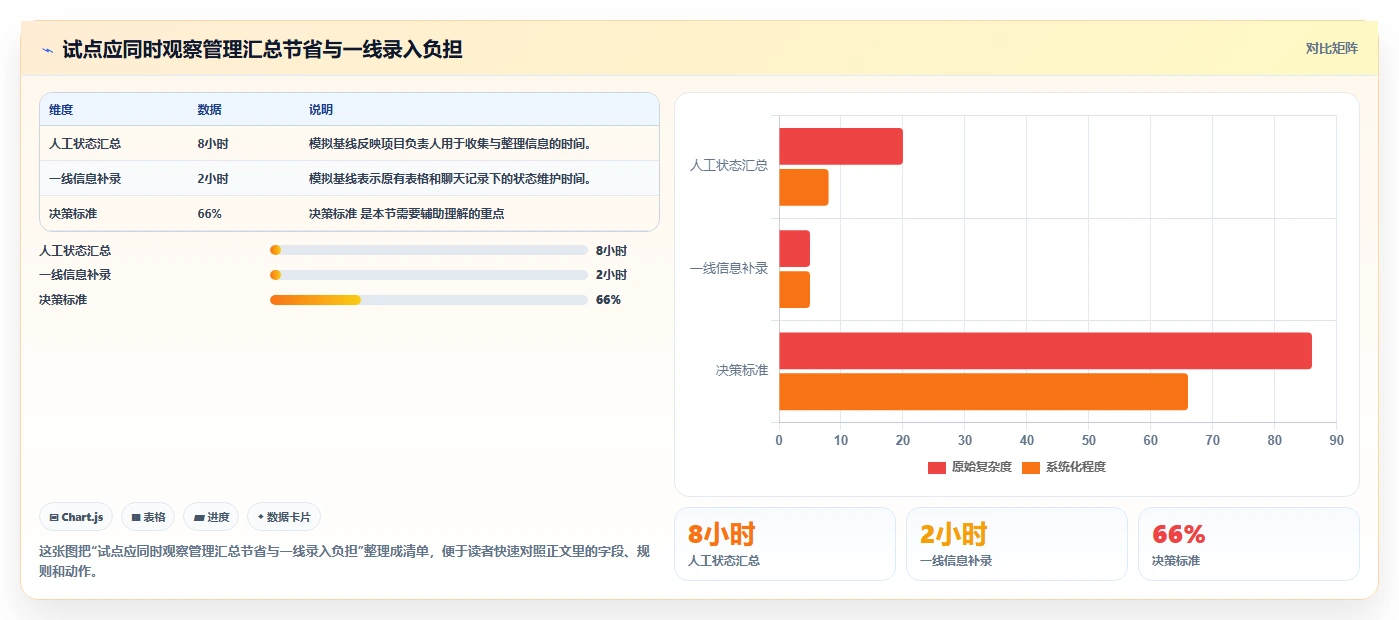Click the orange 一线信息补录 chart bar
Image resolution: width=1399 pixels, height=620 pixels.
(x=795, y=290)
